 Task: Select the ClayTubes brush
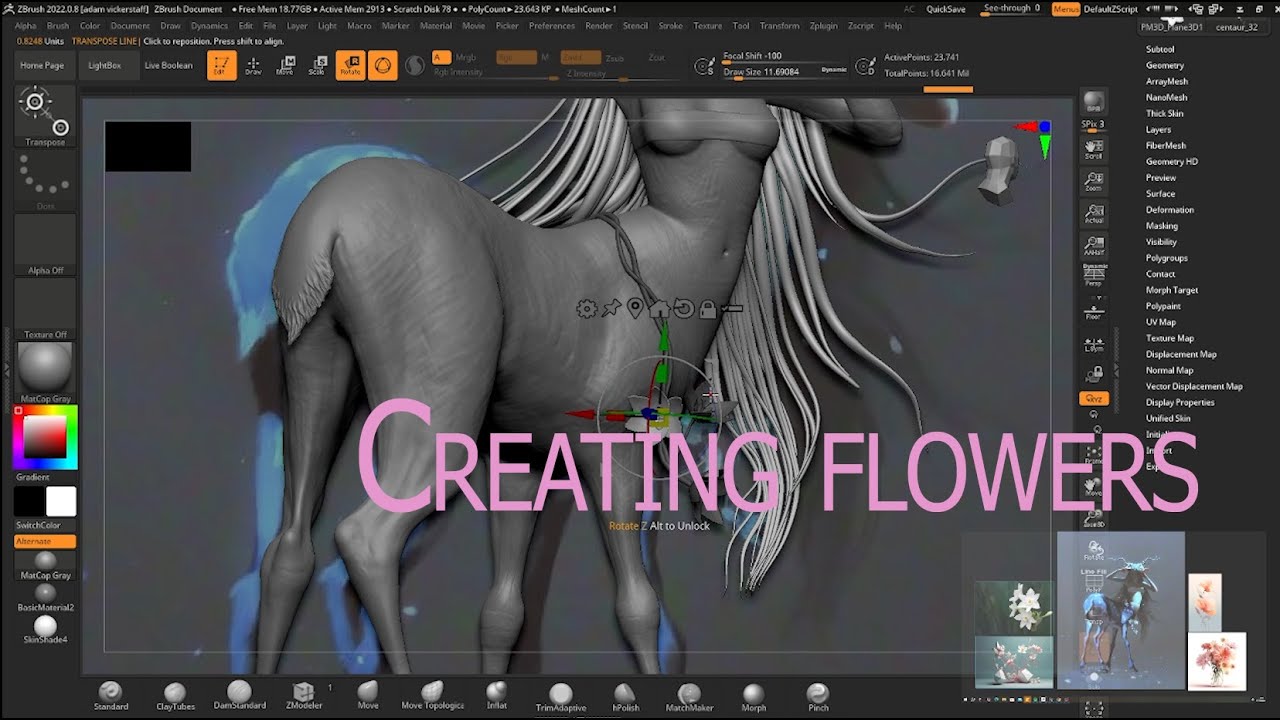pos(174,696)
